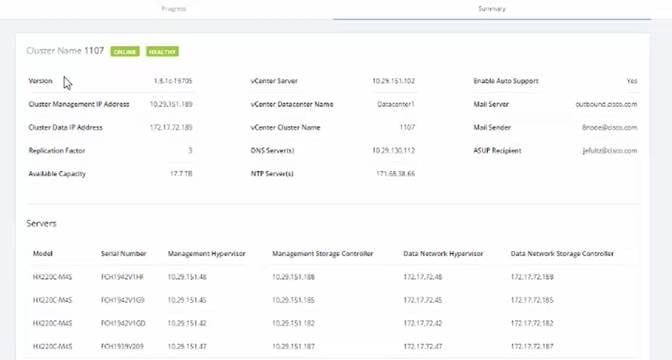Select the Enable Auto Support value Yes
Screen dimensions: 672x360
[x=632, y=81]
